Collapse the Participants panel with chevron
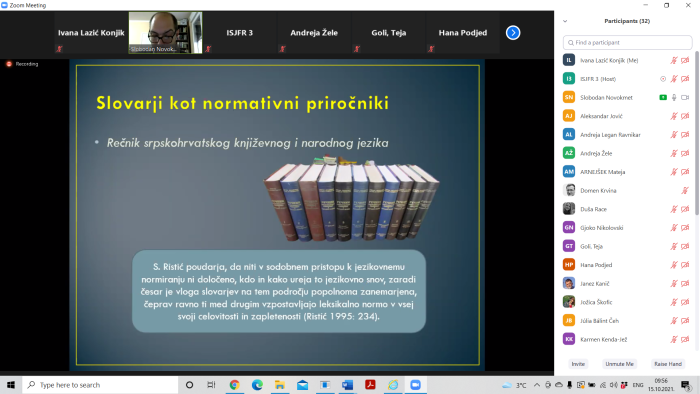Screen dimensions: 700x394 tap(565, 21)
